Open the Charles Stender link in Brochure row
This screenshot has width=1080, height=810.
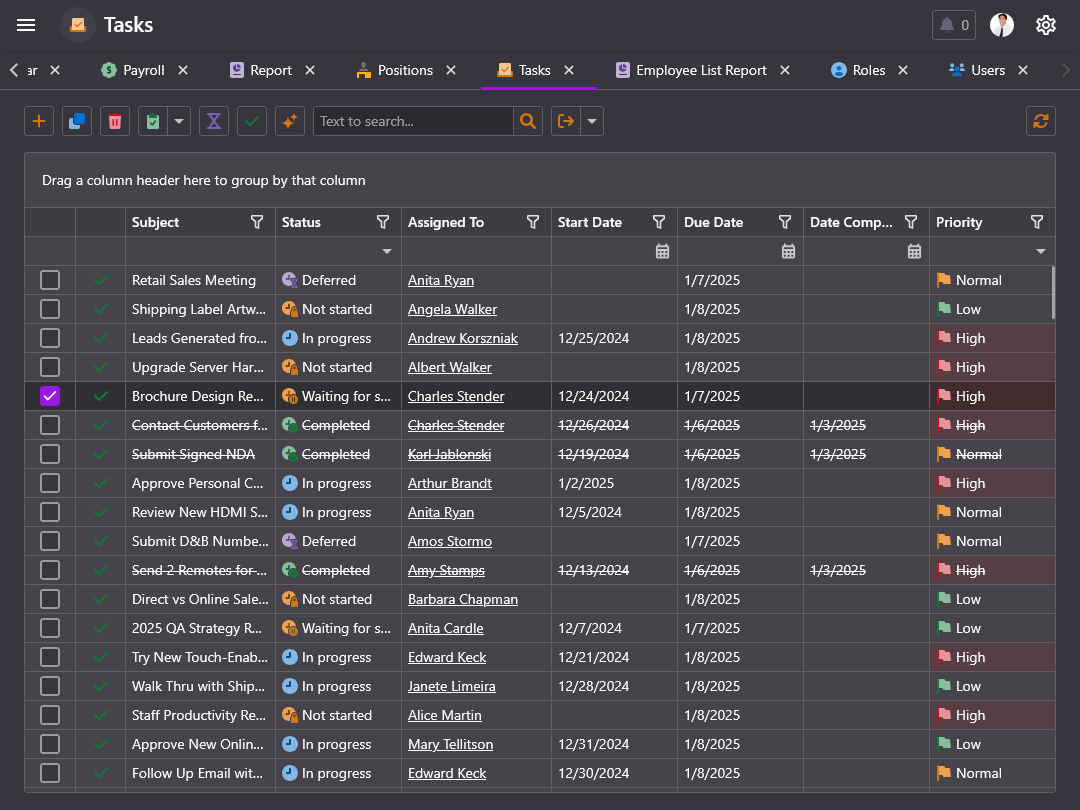coord(456,396)
